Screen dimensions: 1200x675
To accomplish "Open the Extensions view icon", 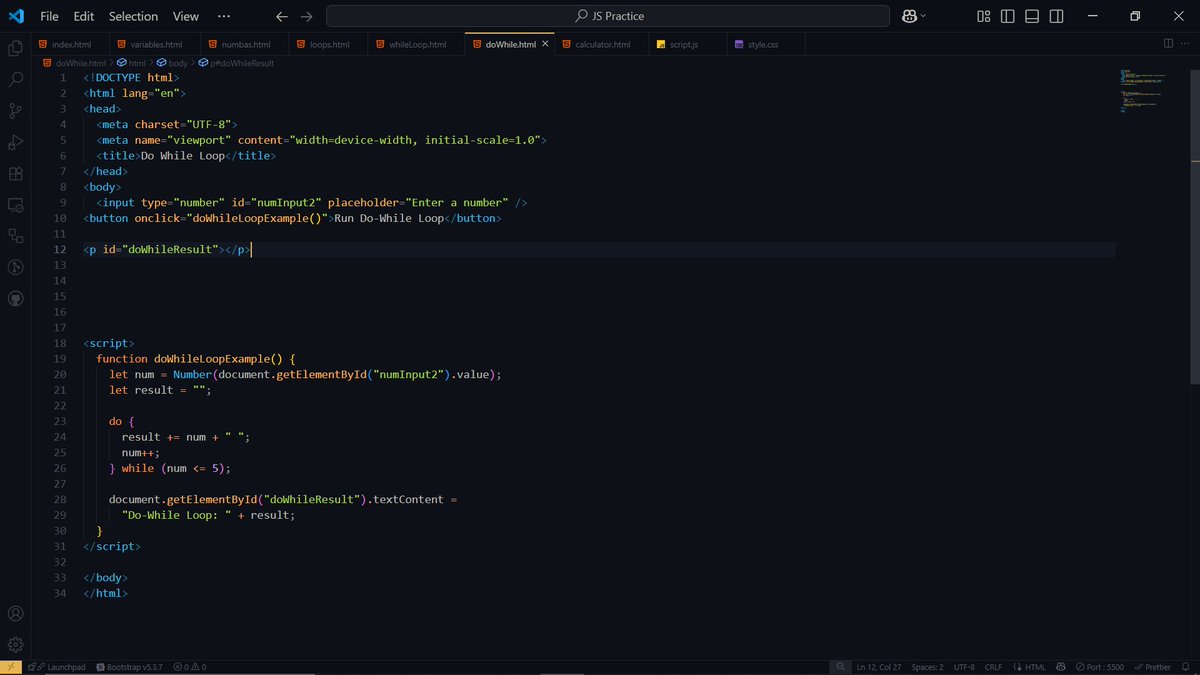I will pyautogui.click(x=15, y=173).
